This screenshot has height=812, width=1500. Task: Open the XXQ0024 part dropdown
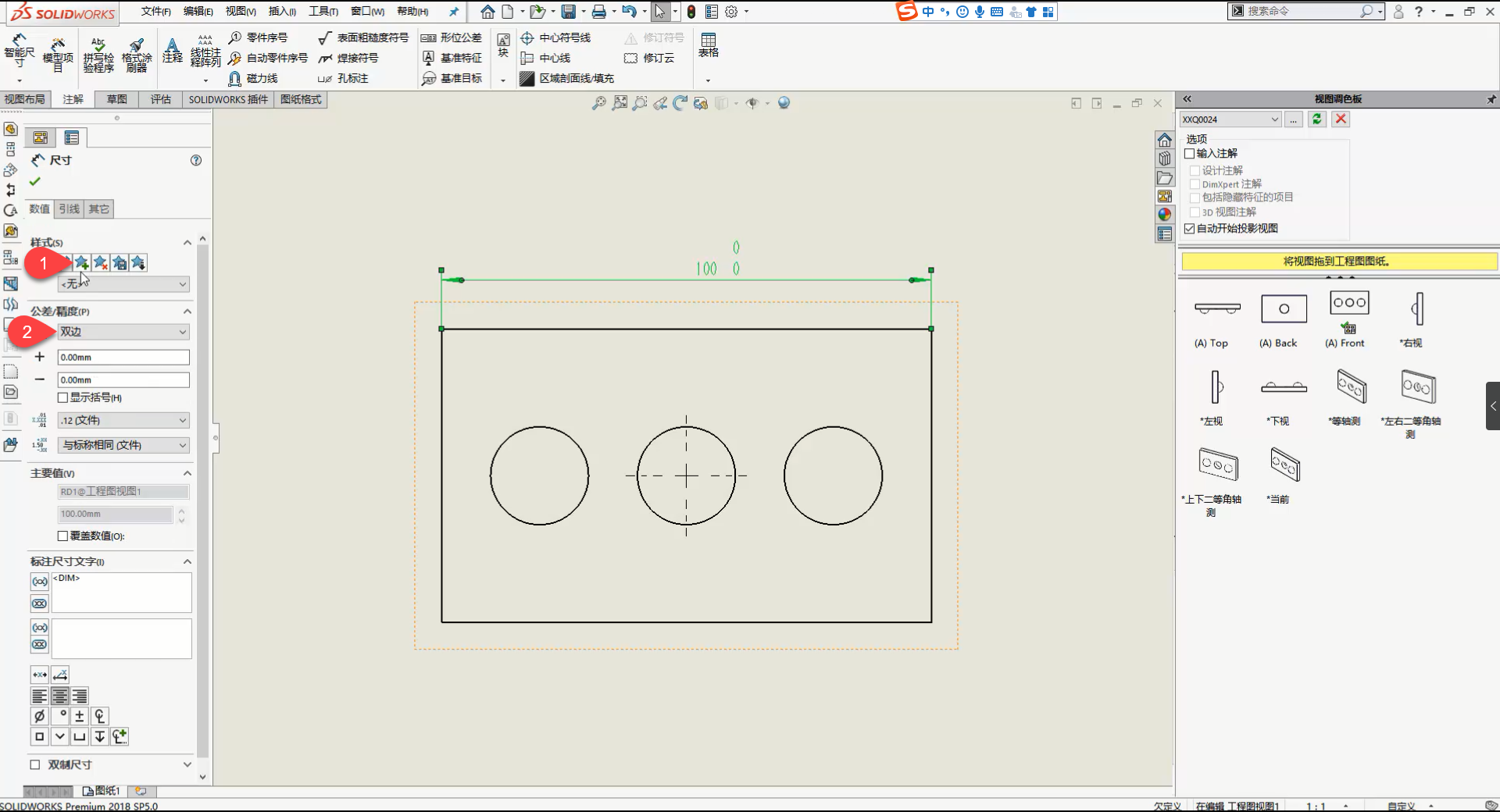[x=1230, y=119]
